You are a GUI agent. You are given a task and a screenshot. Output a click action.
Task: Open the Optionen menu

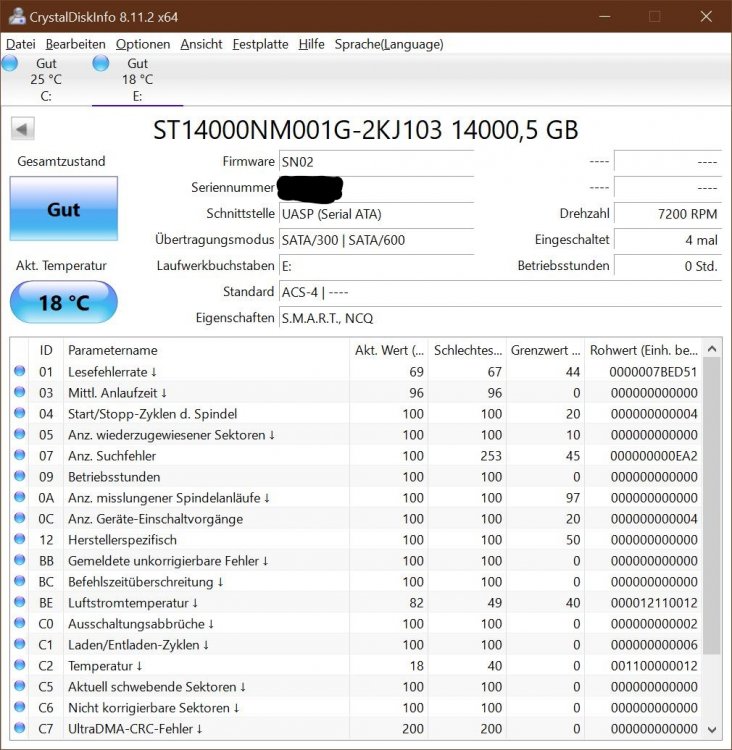click(x=143, y=44)
